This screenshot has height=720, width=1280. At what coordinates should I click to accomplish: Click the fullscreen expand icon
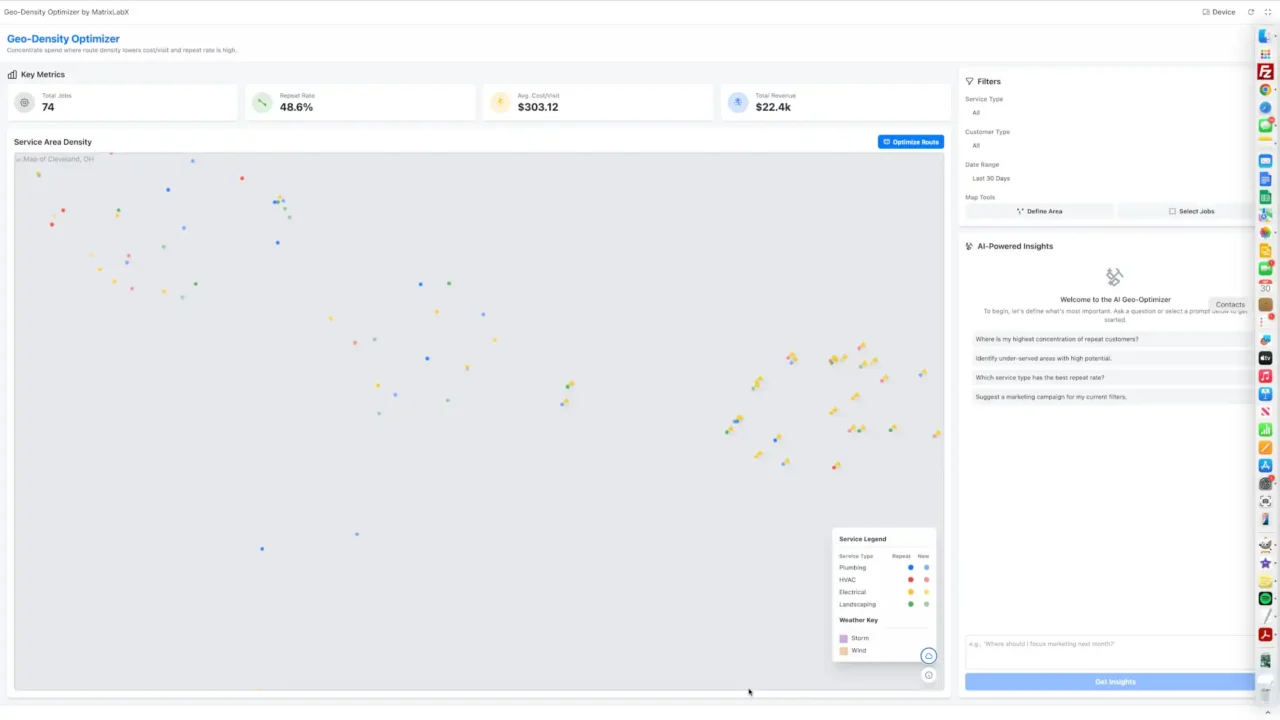click(x=1268, y=12)
